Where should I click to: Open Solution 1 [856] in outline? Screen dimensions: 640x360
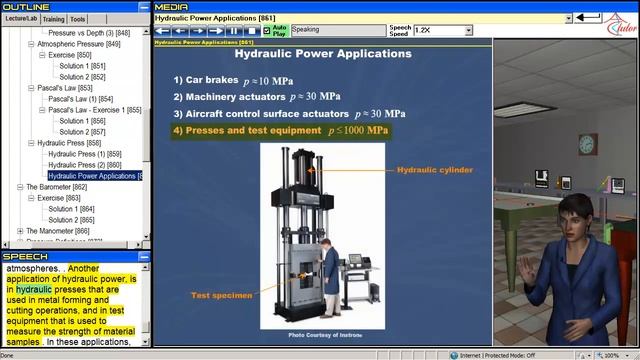82,121
